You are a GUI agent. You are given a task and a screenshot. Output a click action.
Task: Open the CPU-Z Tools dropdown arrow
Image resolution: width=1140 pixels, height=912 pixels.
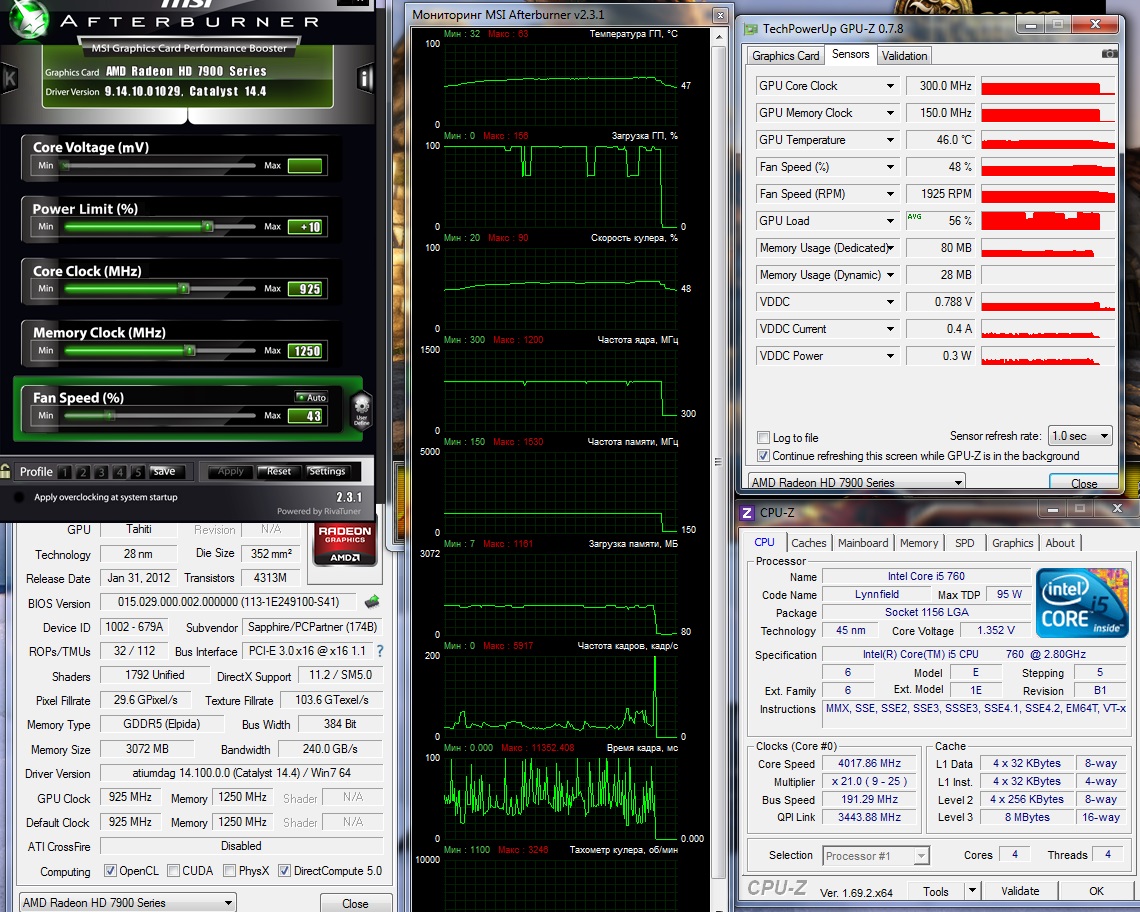[972, 890]
